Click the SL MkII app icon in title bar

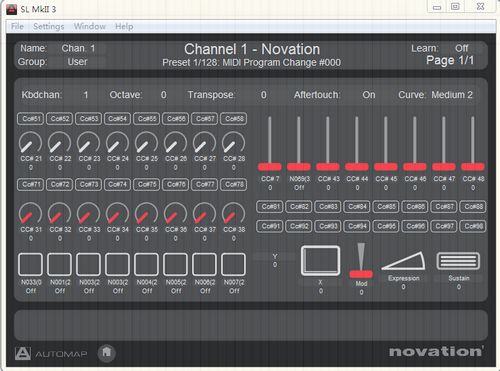[11, 9]
